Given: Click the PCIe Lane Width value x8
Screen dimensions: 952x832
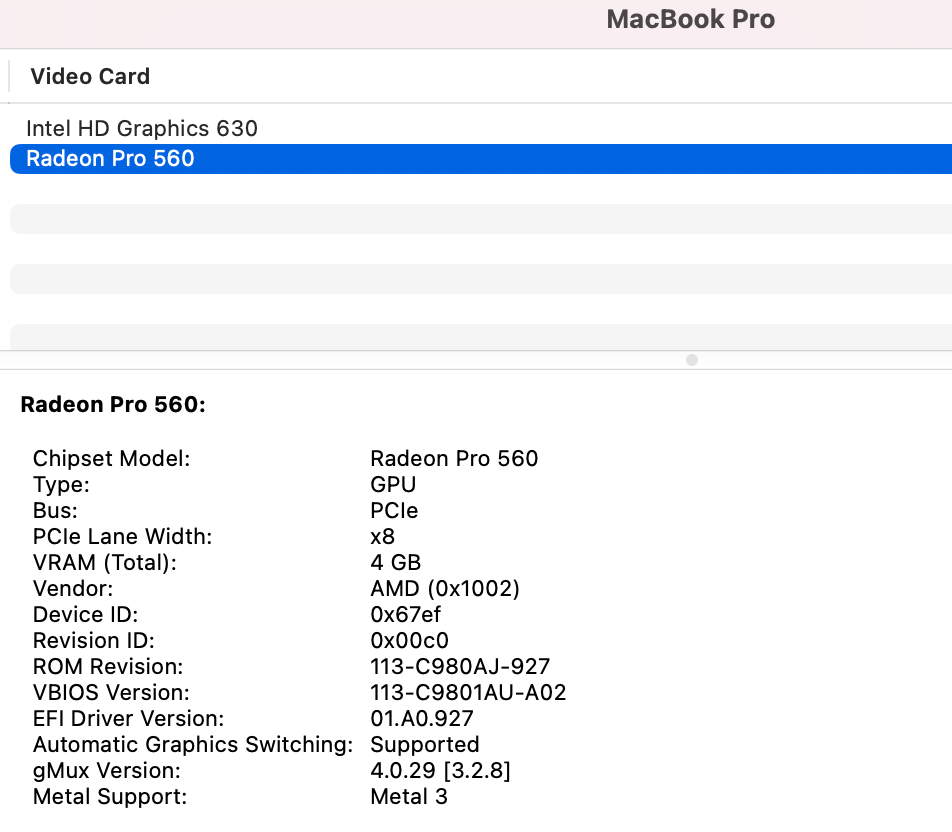Looking at the screenshot, I should coord(382,537).
